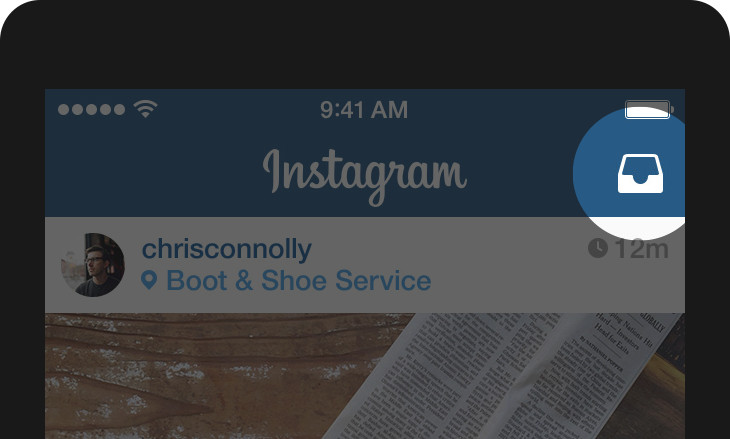Viewport: 730px width, 439px height.
Task: Tap the 9:41 AM status bar clock
Action: point(364,110)
